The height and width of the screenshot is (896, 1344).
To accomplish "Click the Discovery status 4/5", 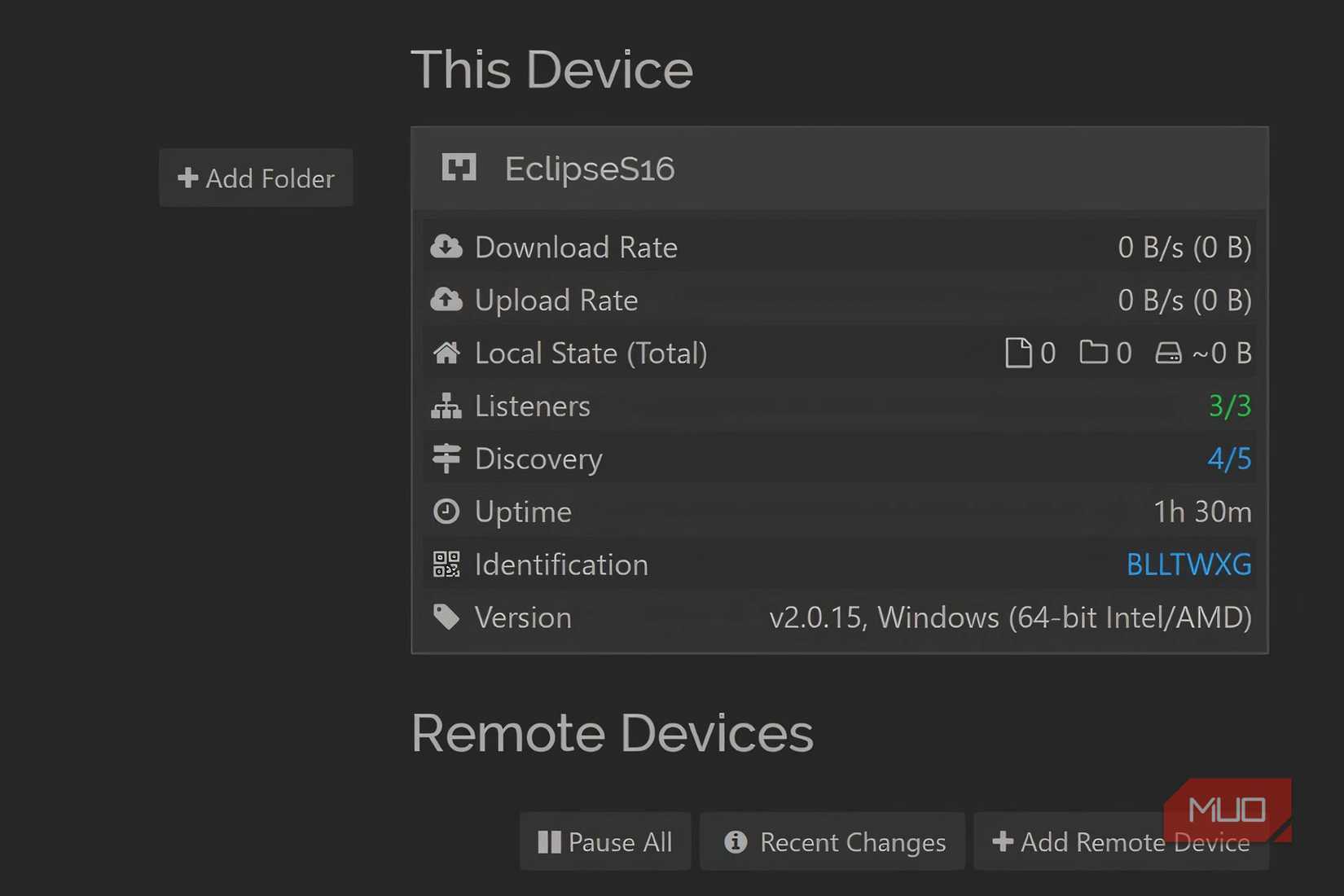I will (x=1230, y=459).
